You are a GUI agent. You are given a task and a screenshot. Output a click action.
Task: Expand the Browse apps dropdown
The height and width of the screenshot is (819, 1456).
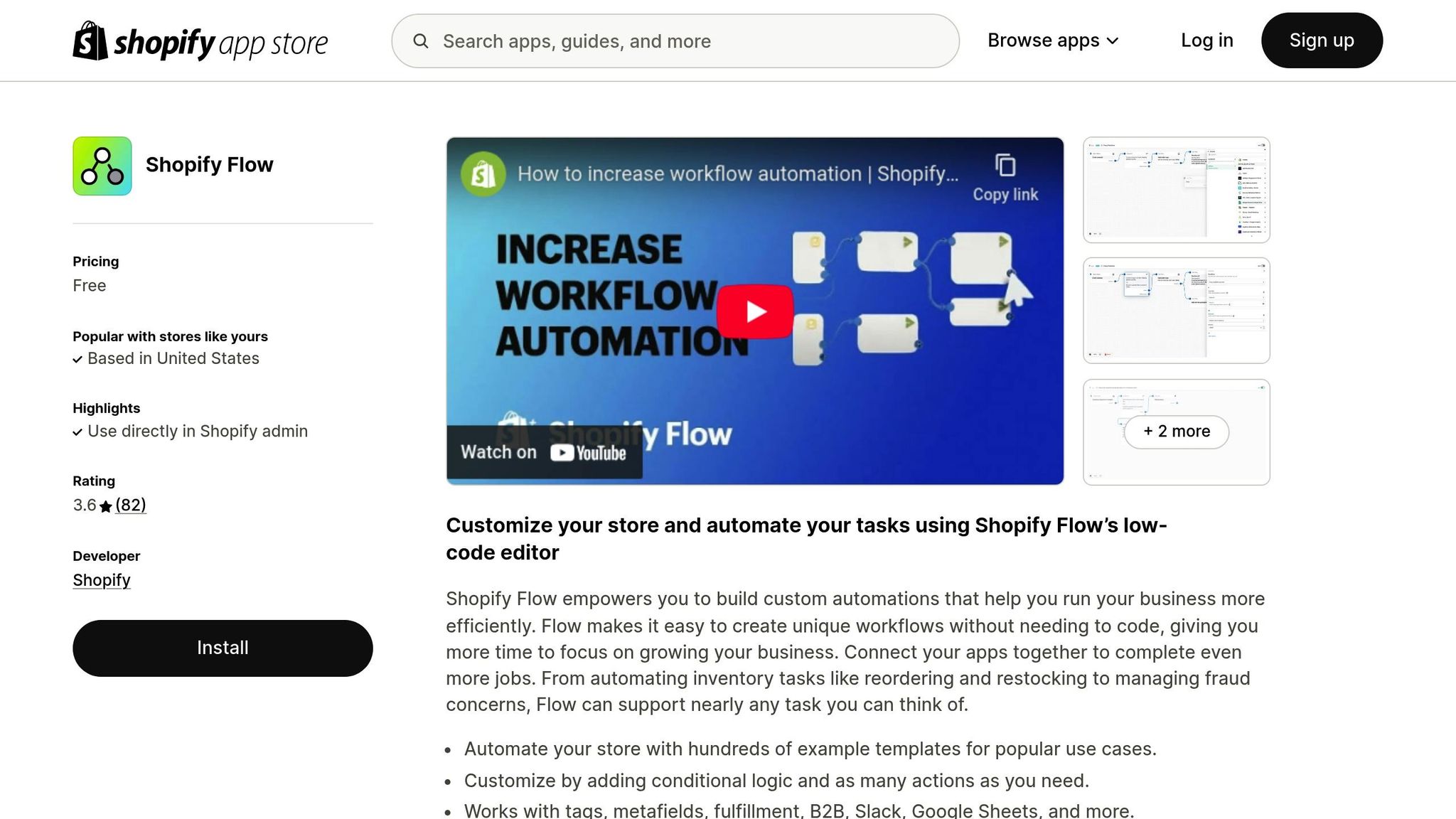pos(1053,41)
